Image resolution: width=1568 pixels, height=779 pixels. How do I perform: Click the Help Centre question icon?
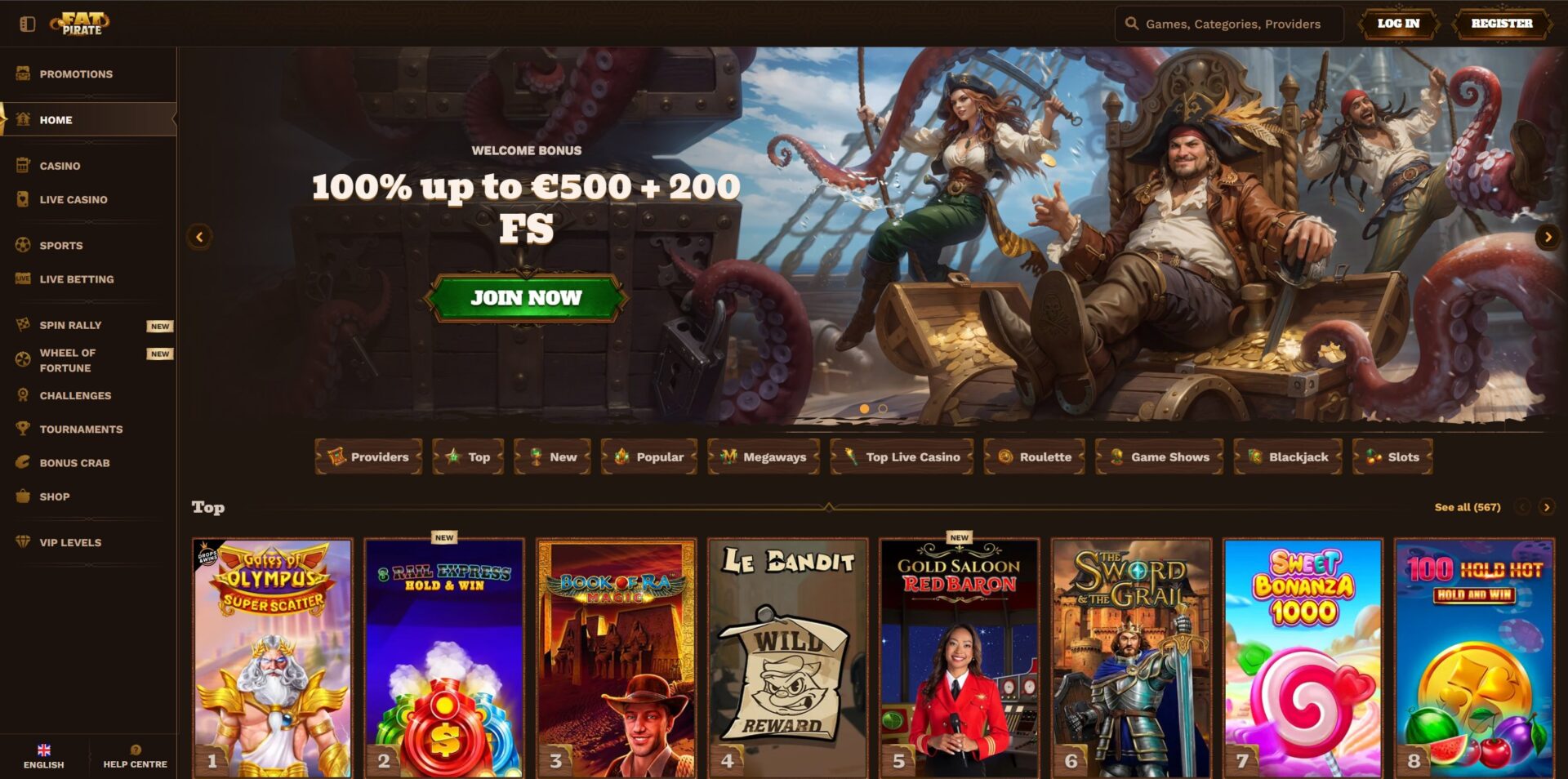(136, 750)
